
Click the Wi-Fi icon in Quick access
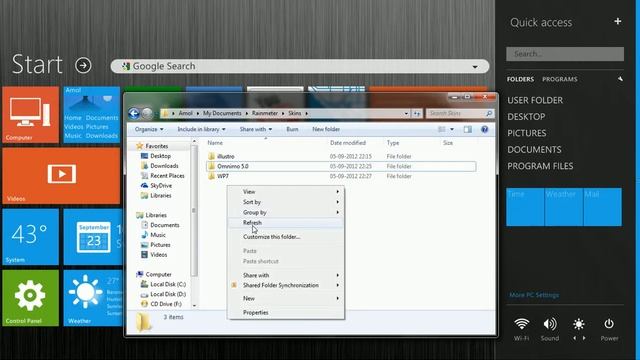522,324
